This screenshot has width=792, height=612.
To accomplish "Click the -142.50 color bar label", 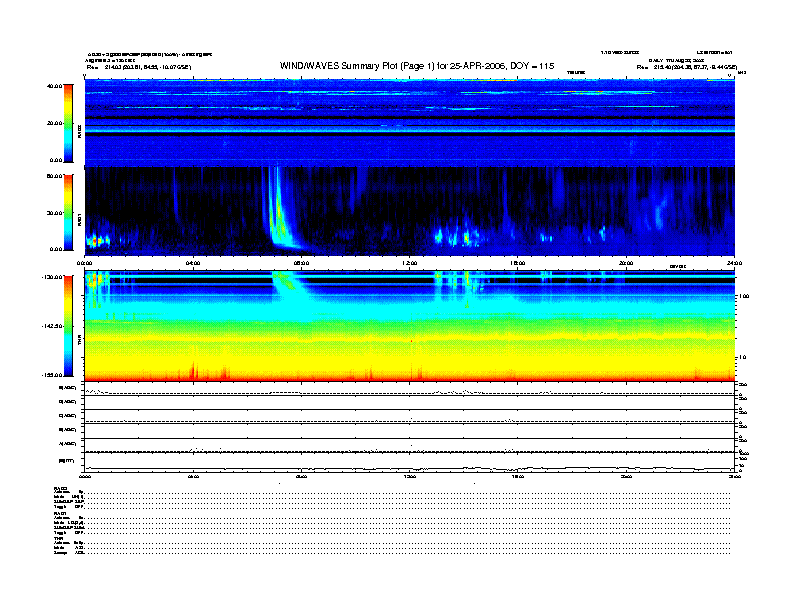I will (x=52, y=326).
